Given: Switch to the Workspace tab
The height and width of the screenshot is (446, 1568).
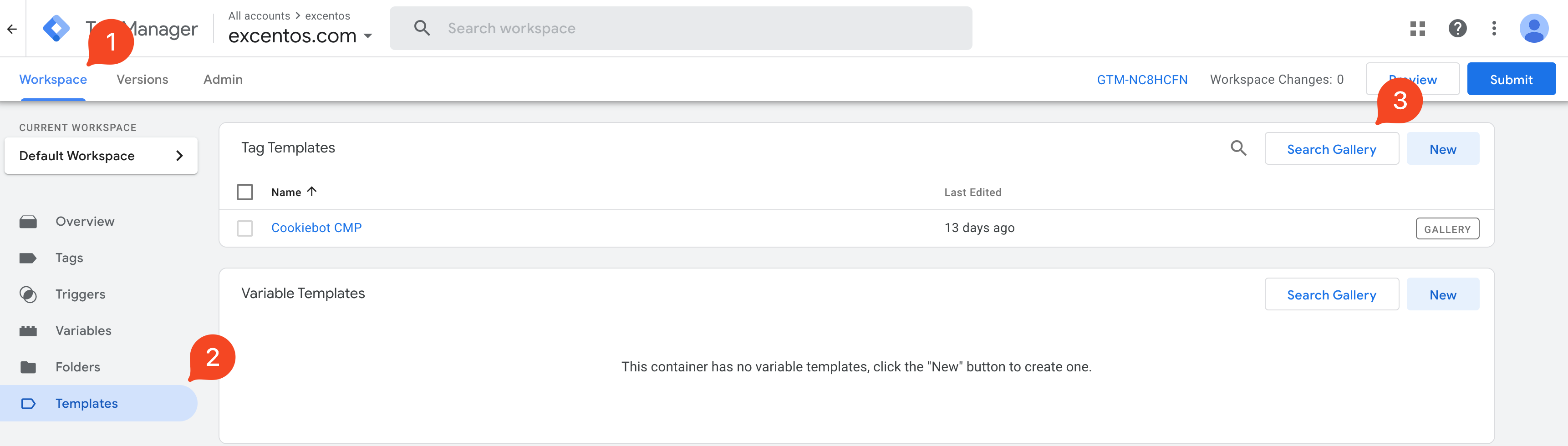Looking at the screenshot, I should click(53, 80).
